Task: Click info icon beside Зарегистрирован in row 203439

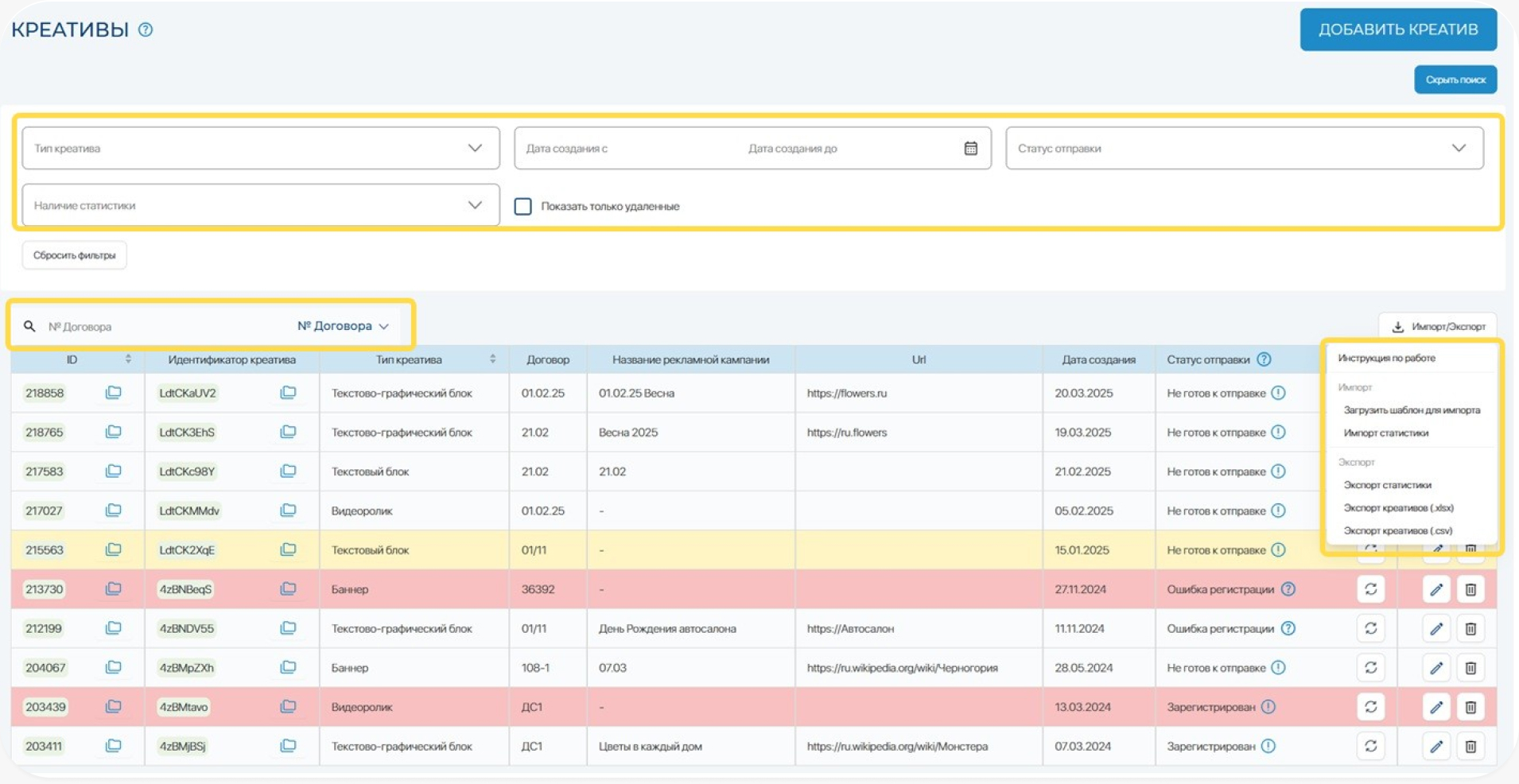Action: point(1268,707)
